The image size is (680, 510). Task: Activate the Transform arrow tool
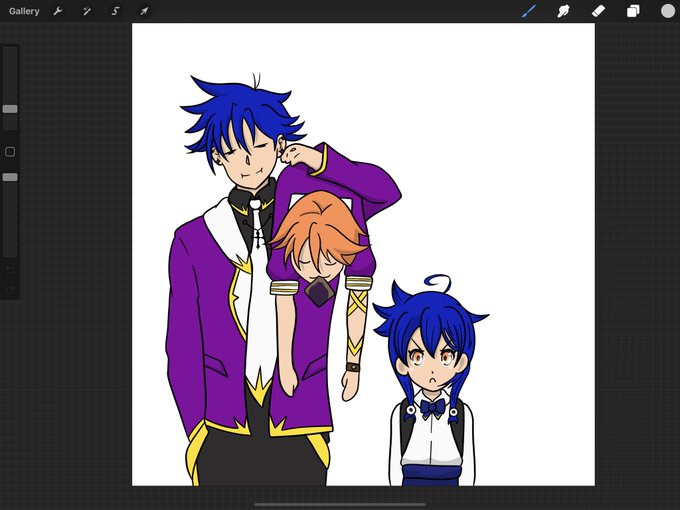tap(144, 11)
